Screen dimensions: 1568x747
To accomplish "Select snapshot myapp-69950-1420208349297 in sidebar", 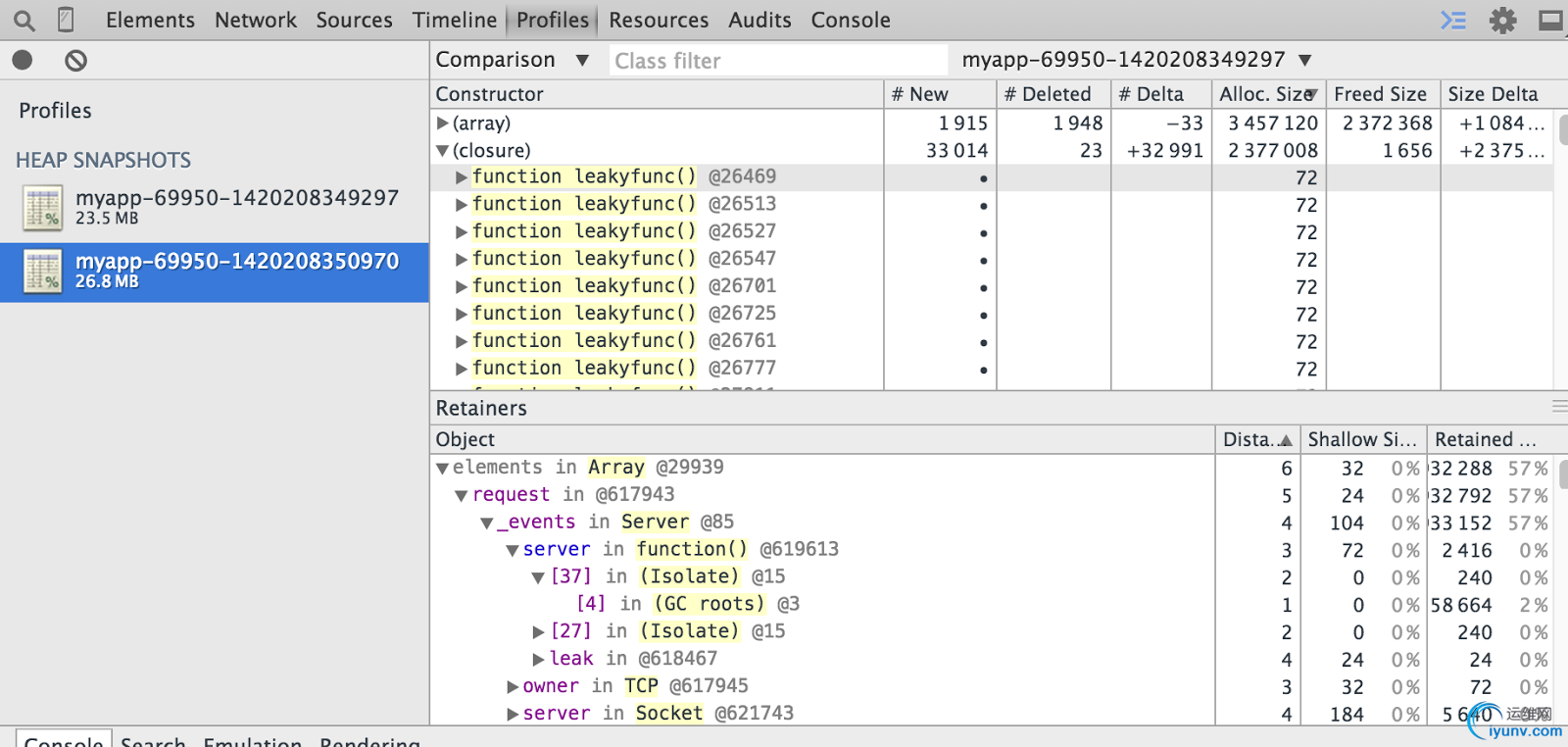I will click(215, 207).
